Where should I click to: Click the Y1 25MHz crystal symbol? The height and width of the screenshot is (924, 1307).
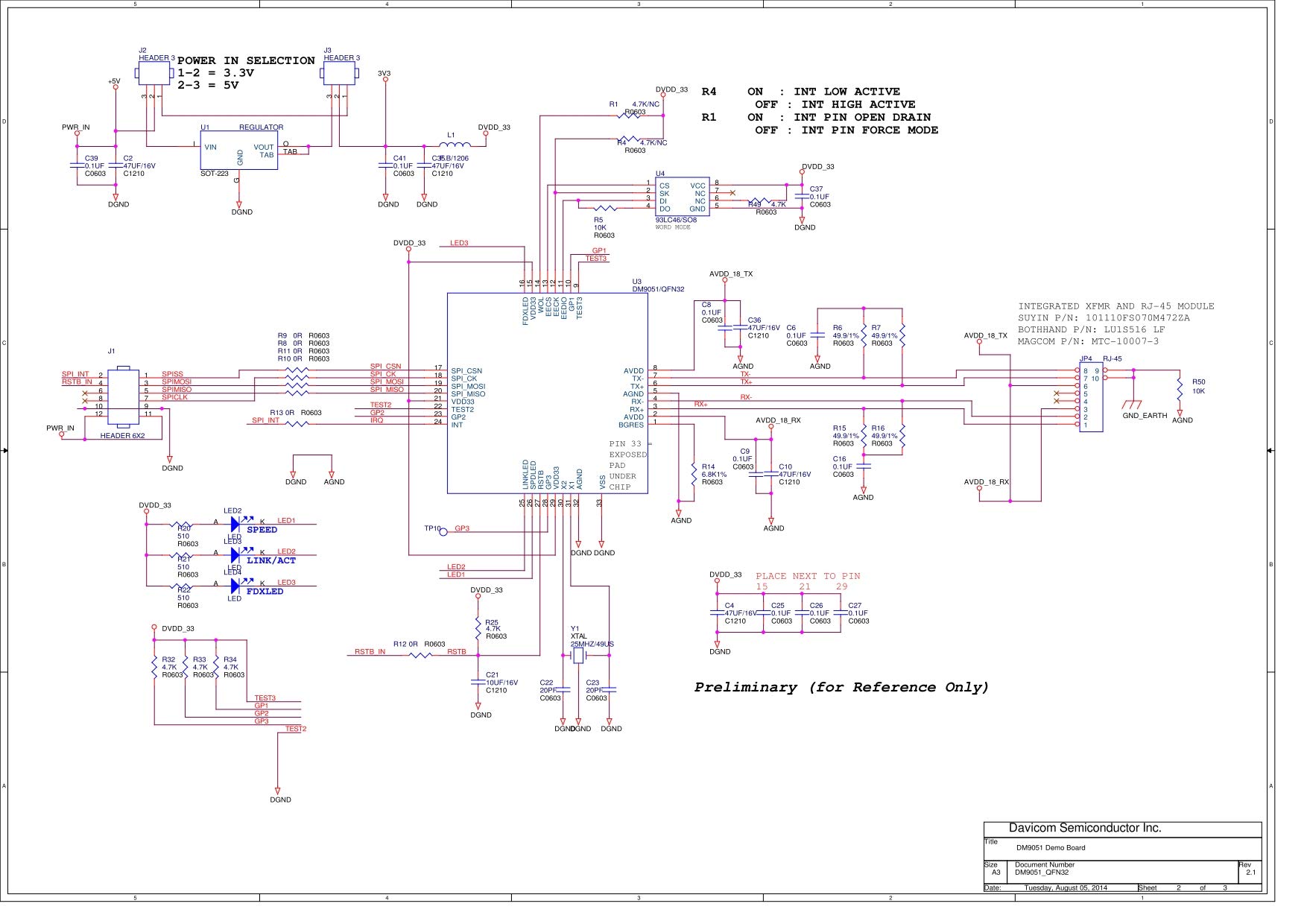coord(578,655)
